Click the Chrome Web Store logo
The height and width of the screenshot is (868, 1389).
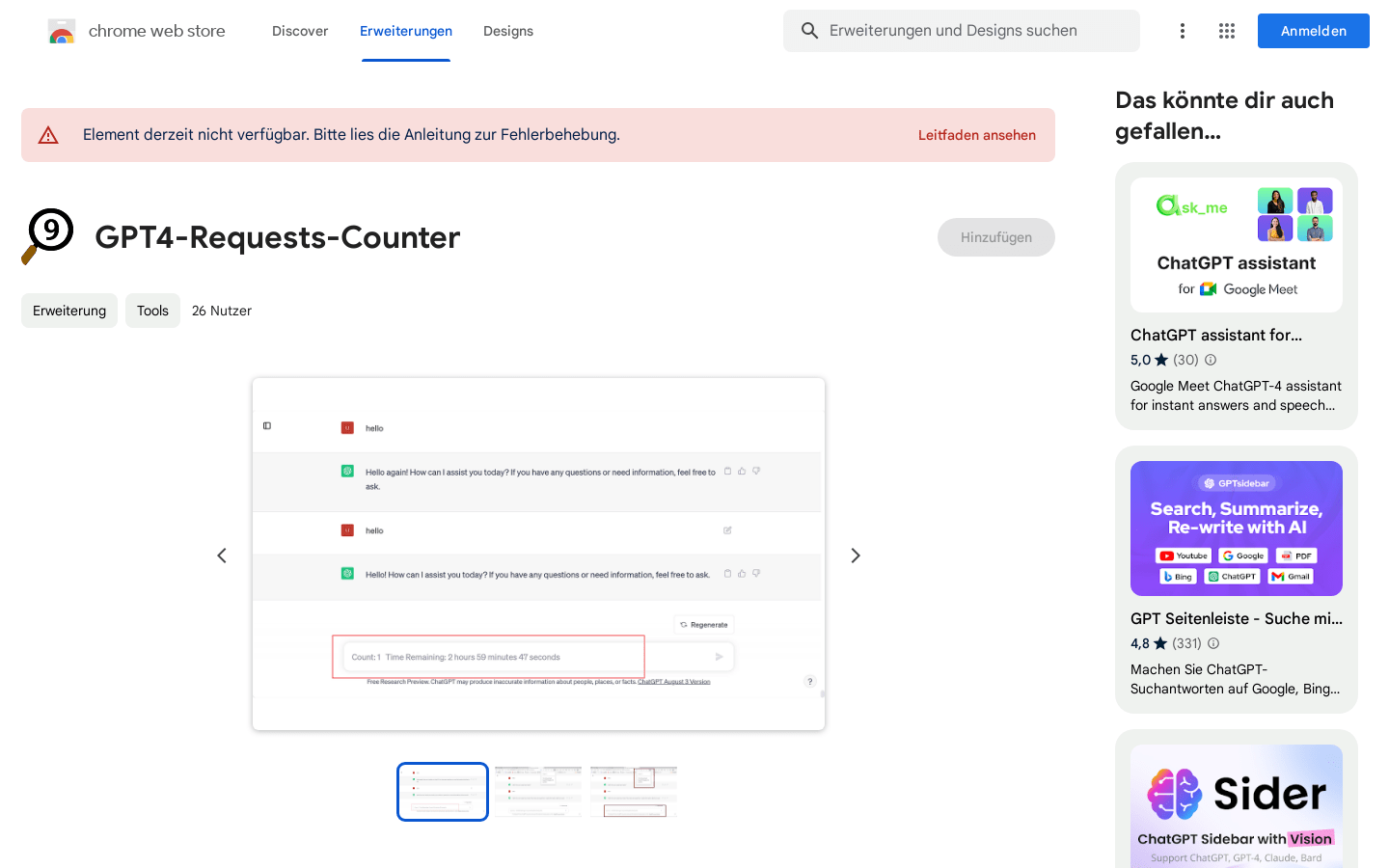62,32
